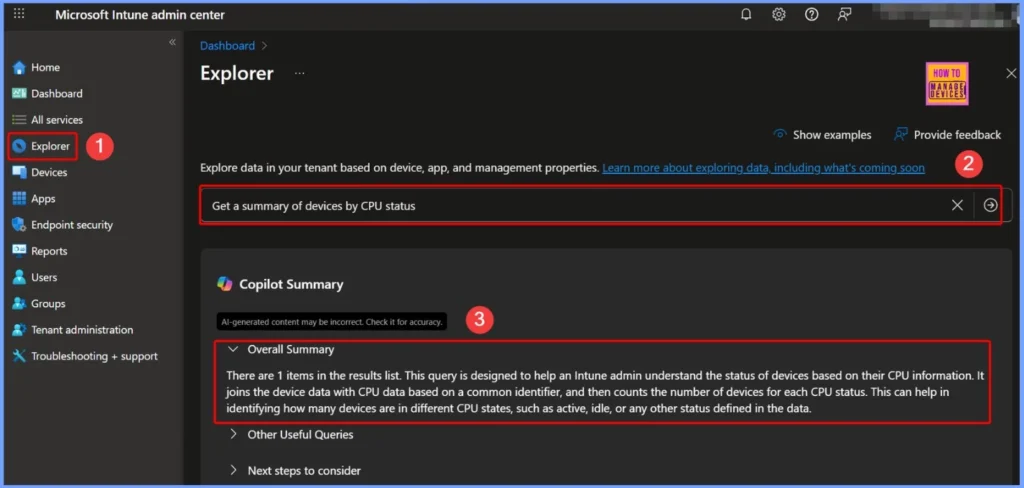Click the Copilot Summary heading
The height and width of the screenshot is (488, 1024).
(x=291, y=284)
